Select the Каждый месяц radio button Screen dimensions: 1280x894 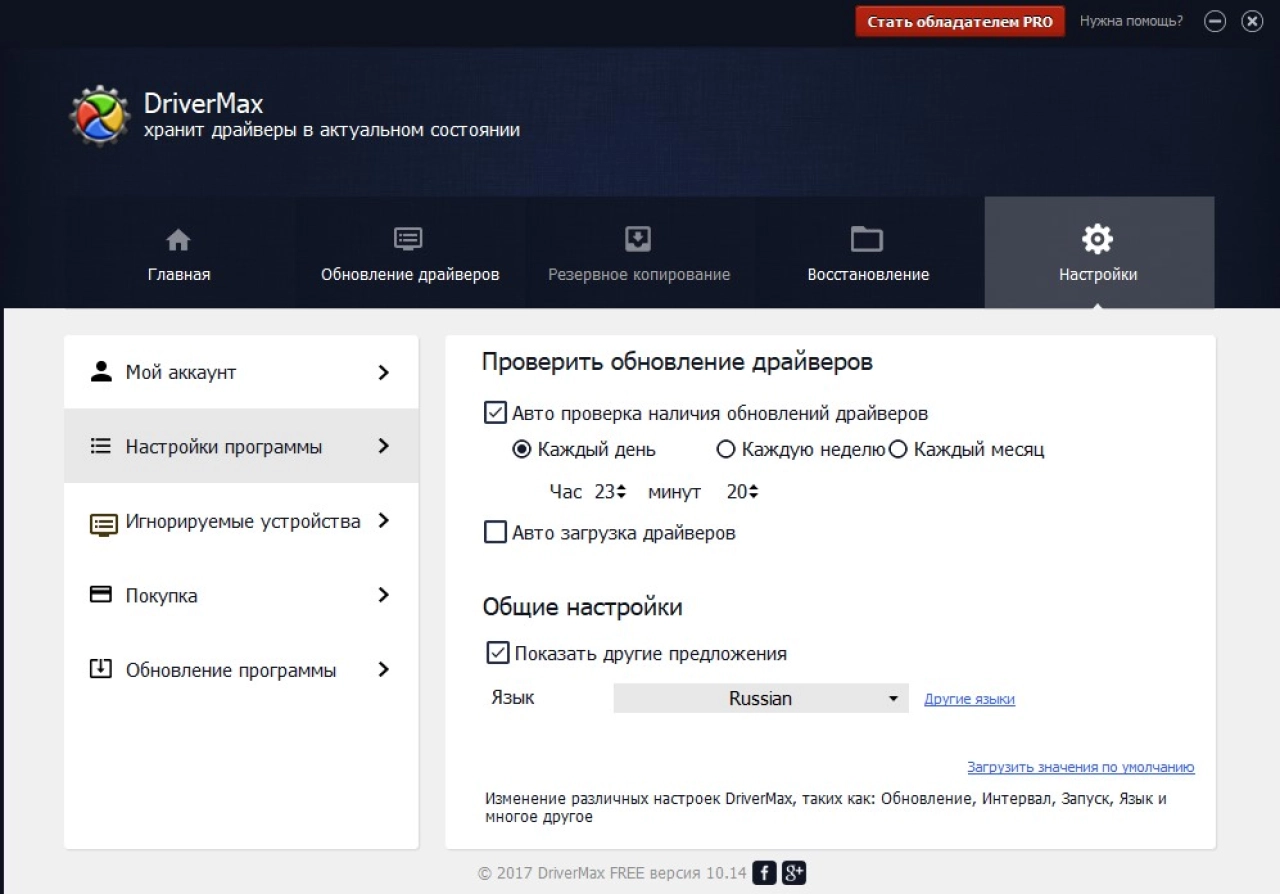(898, 450)
